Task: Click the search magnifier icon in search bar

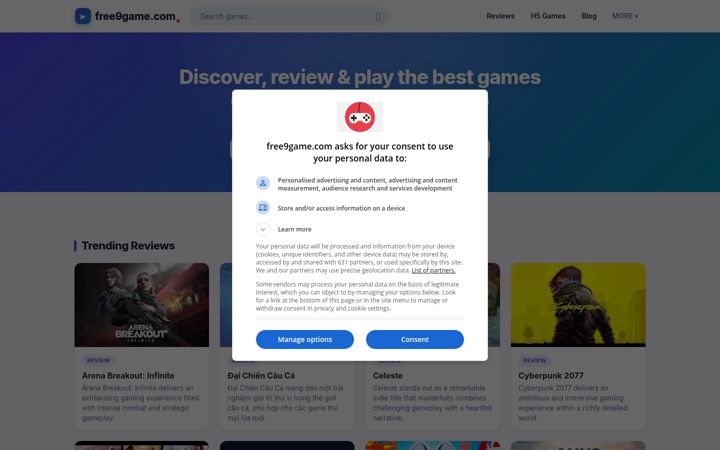Action: 378,17
